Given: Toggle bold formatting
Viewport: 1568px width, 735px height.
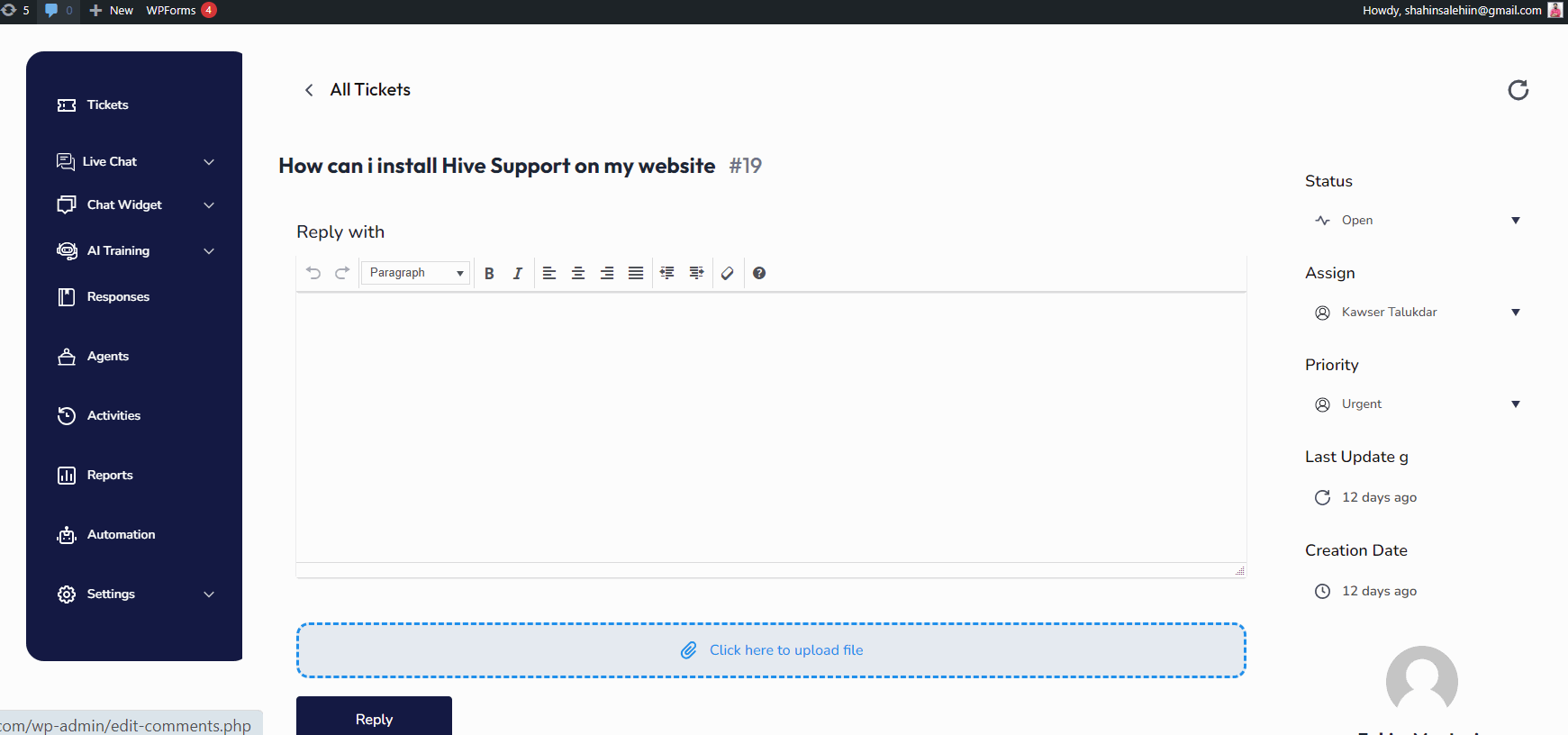Looking at the screenshot, I should pos(489,273).
